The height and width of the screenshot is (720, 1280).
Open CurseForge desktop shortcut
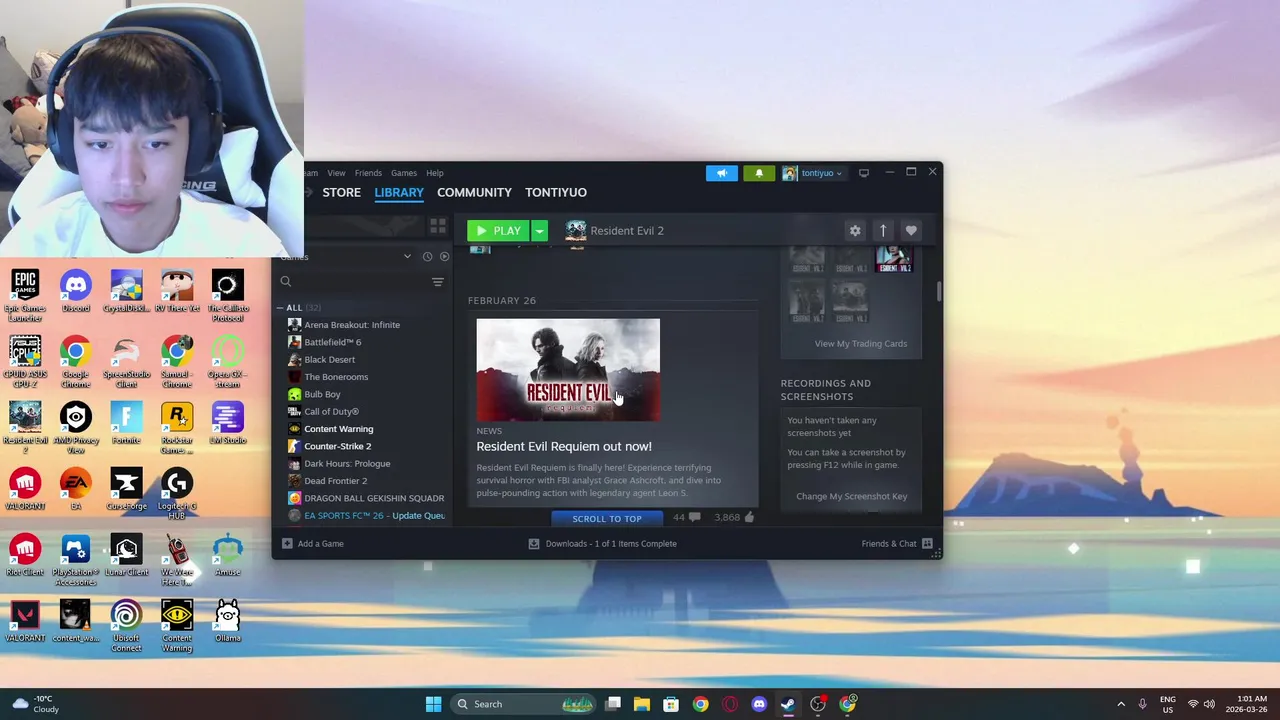coord(126,489)
